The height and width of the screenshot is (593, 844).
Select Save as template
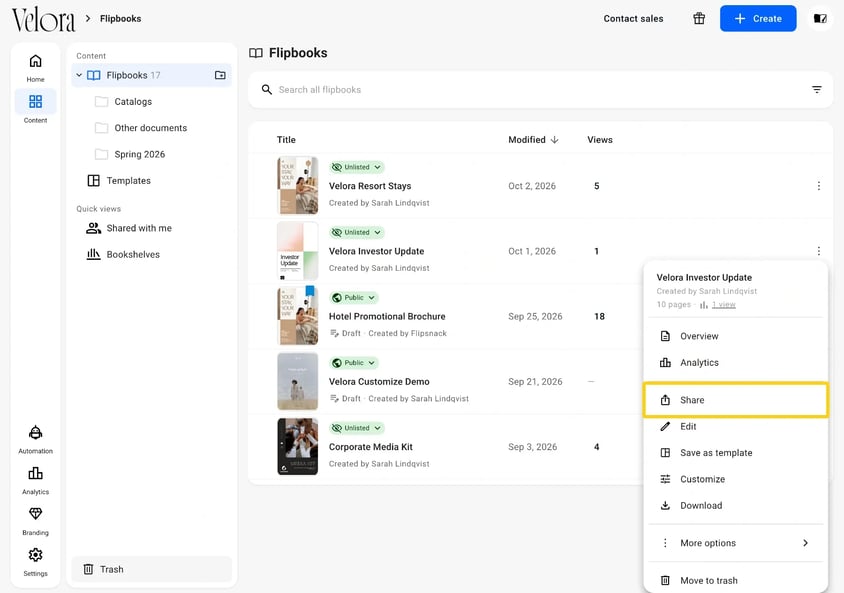[735, 453]
